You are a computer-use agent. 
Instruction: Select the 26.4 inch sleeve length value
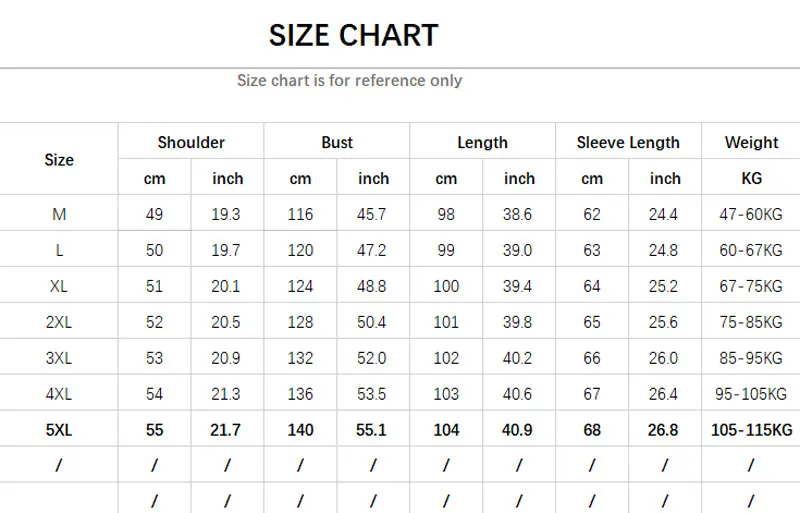pyautogui.click(x=664, y=394)
